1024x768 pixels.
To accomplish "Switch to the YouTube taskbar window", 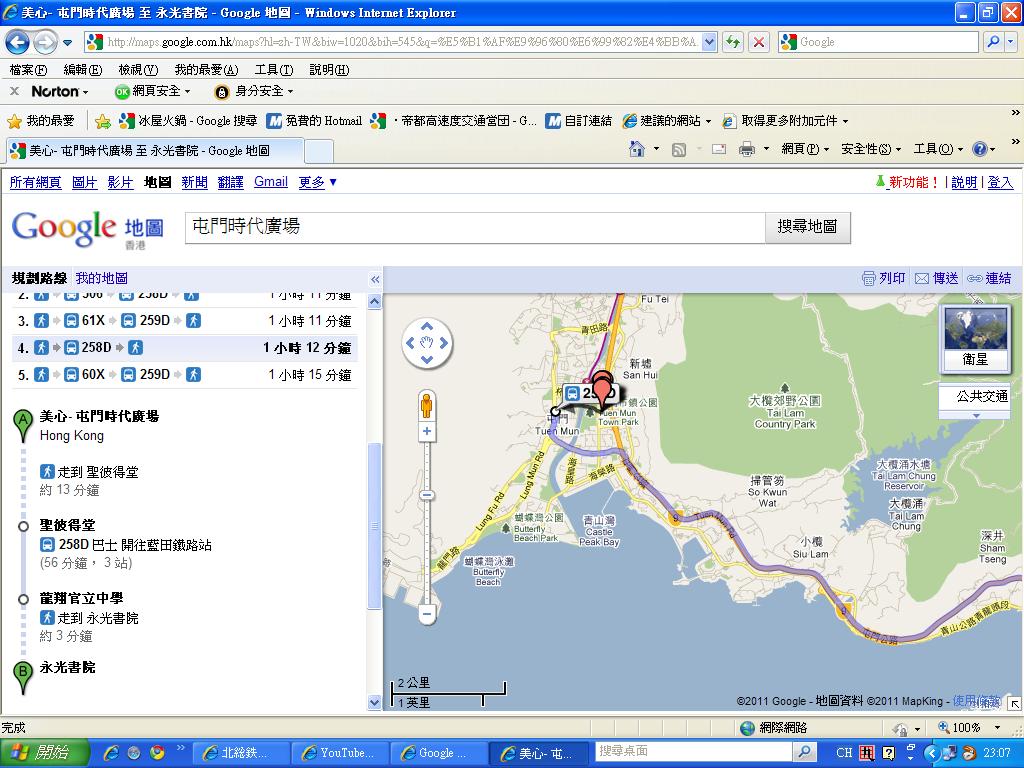I will point(340,753).
